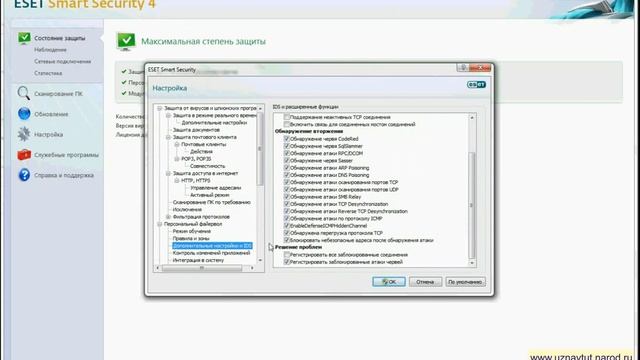This screenshot has height=360, width=640.
Task: Collapse Защита доступа в интернет node
Action: 168,173
